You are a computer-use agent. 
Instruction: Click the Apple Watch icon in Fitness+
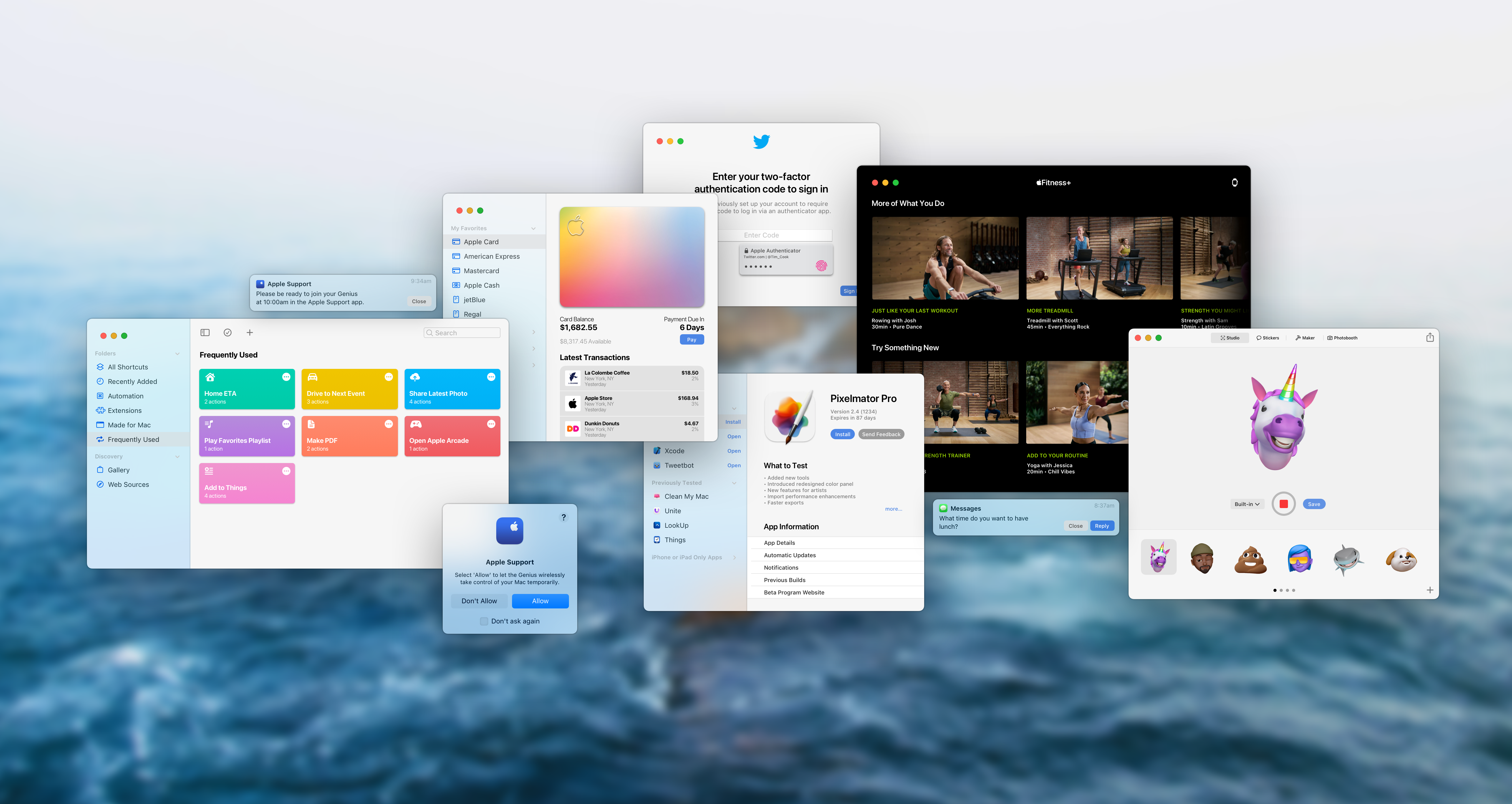click(1234, 183)
